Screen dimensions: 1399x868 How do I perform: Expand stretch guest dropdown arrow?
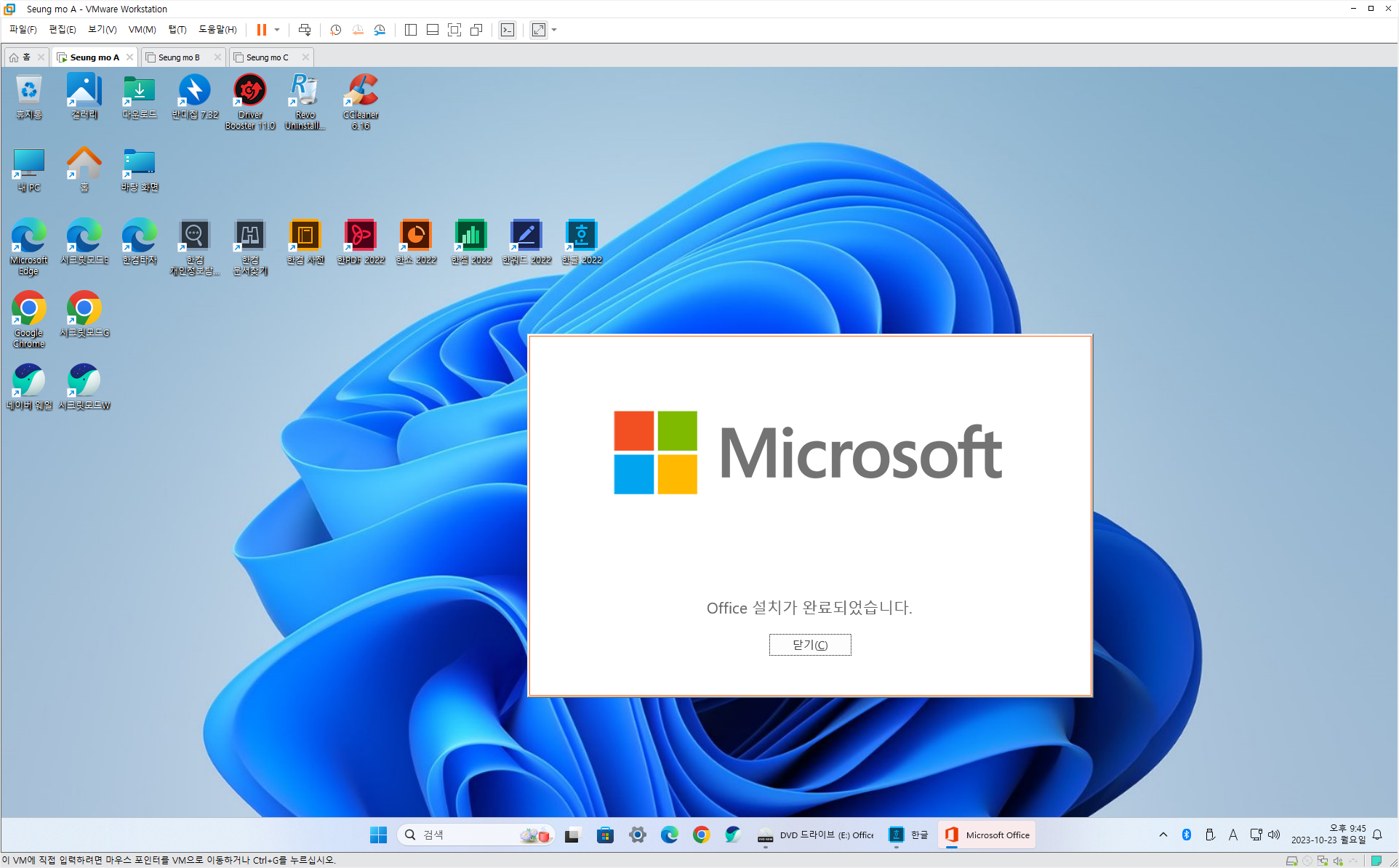[x=555, y=30]
